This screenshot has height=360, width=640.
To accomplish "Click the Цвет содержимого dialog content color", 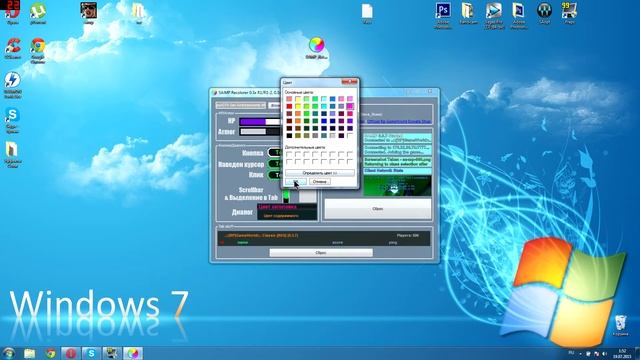I will click(281, 216).
